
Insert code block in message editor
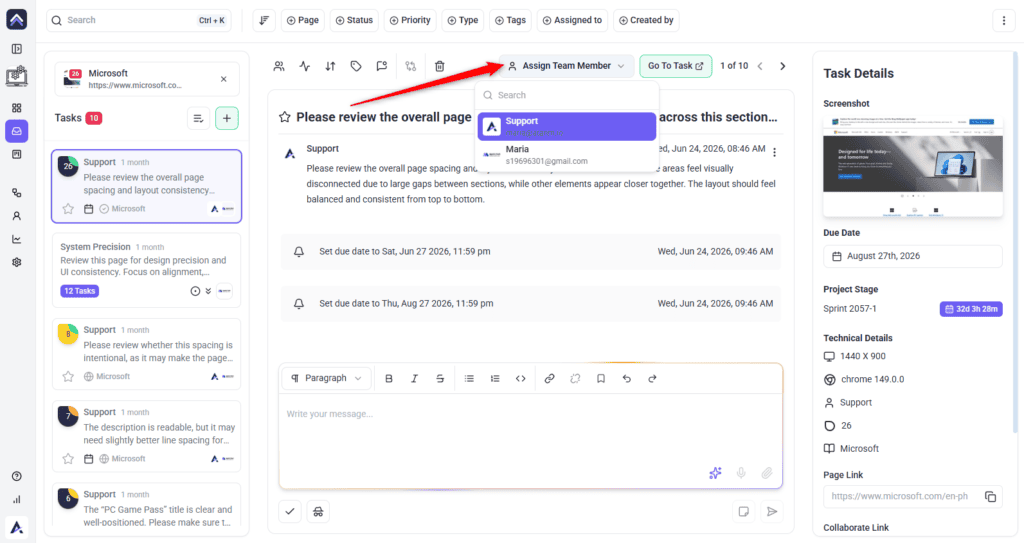pyautogui.click(x=520, y=378)
